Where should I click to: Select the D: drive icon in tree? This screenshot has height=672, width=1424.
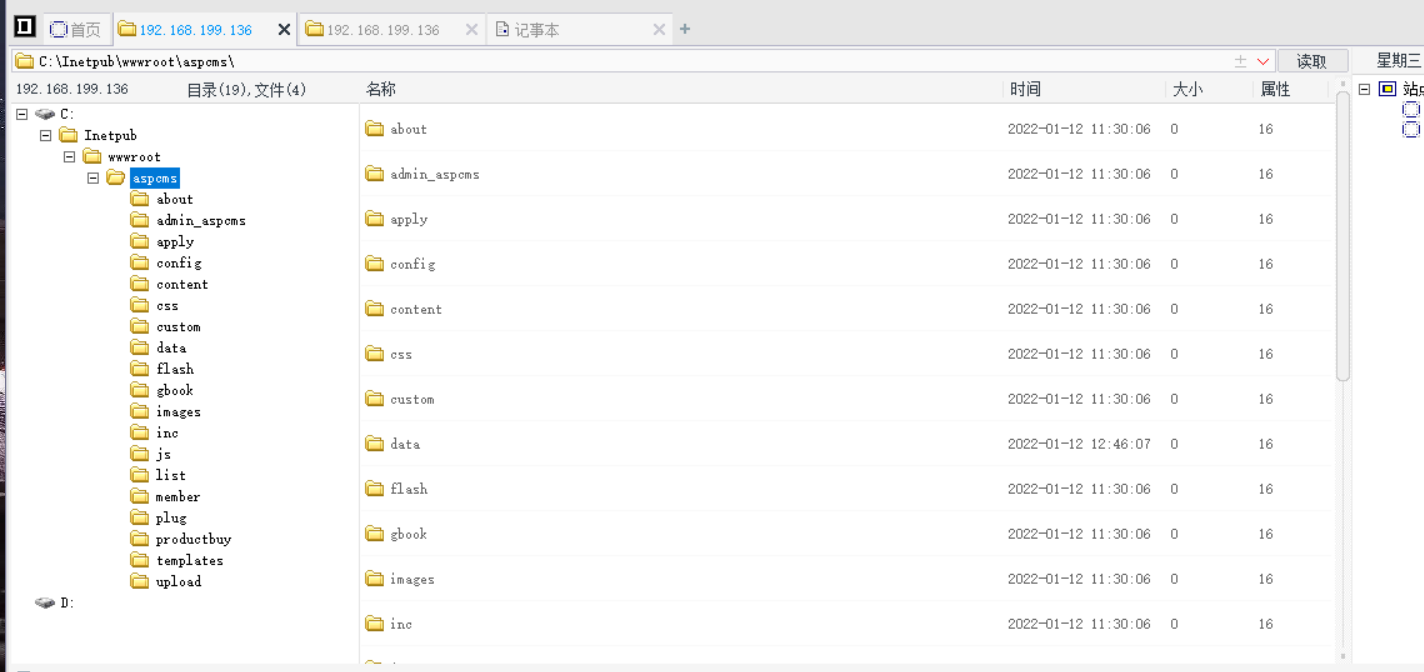[x=45, y=603]
